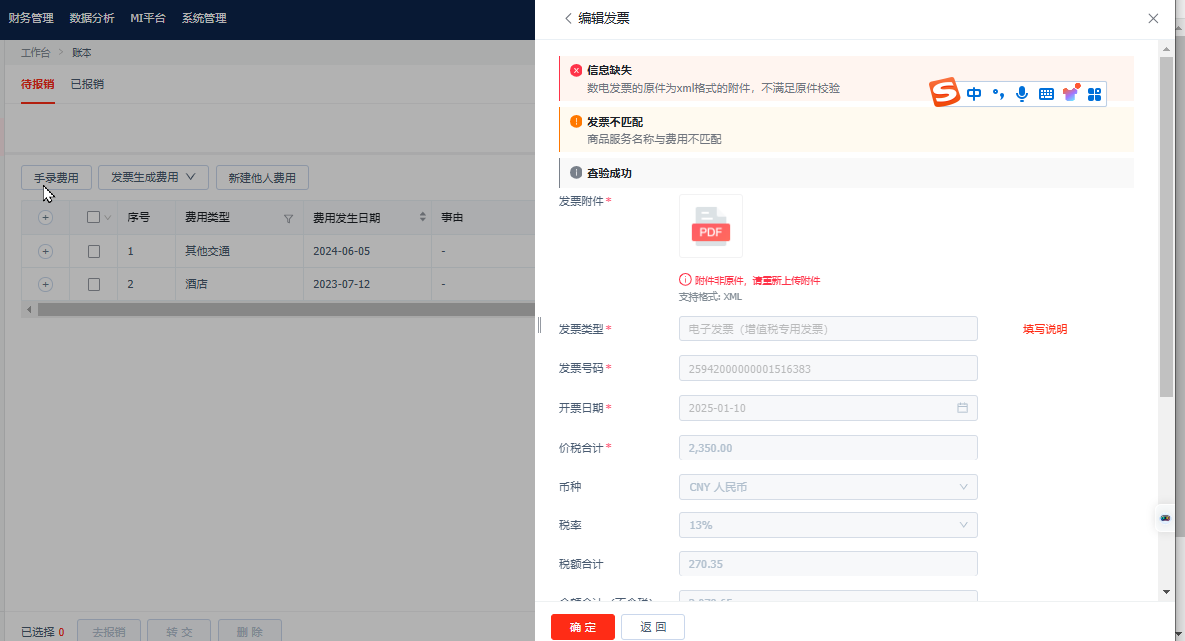Image resolution: width=1185 pixels, height=641 pixels.
Task: Click the back arrow beside 编辑发票
Action: pos(568,18)
